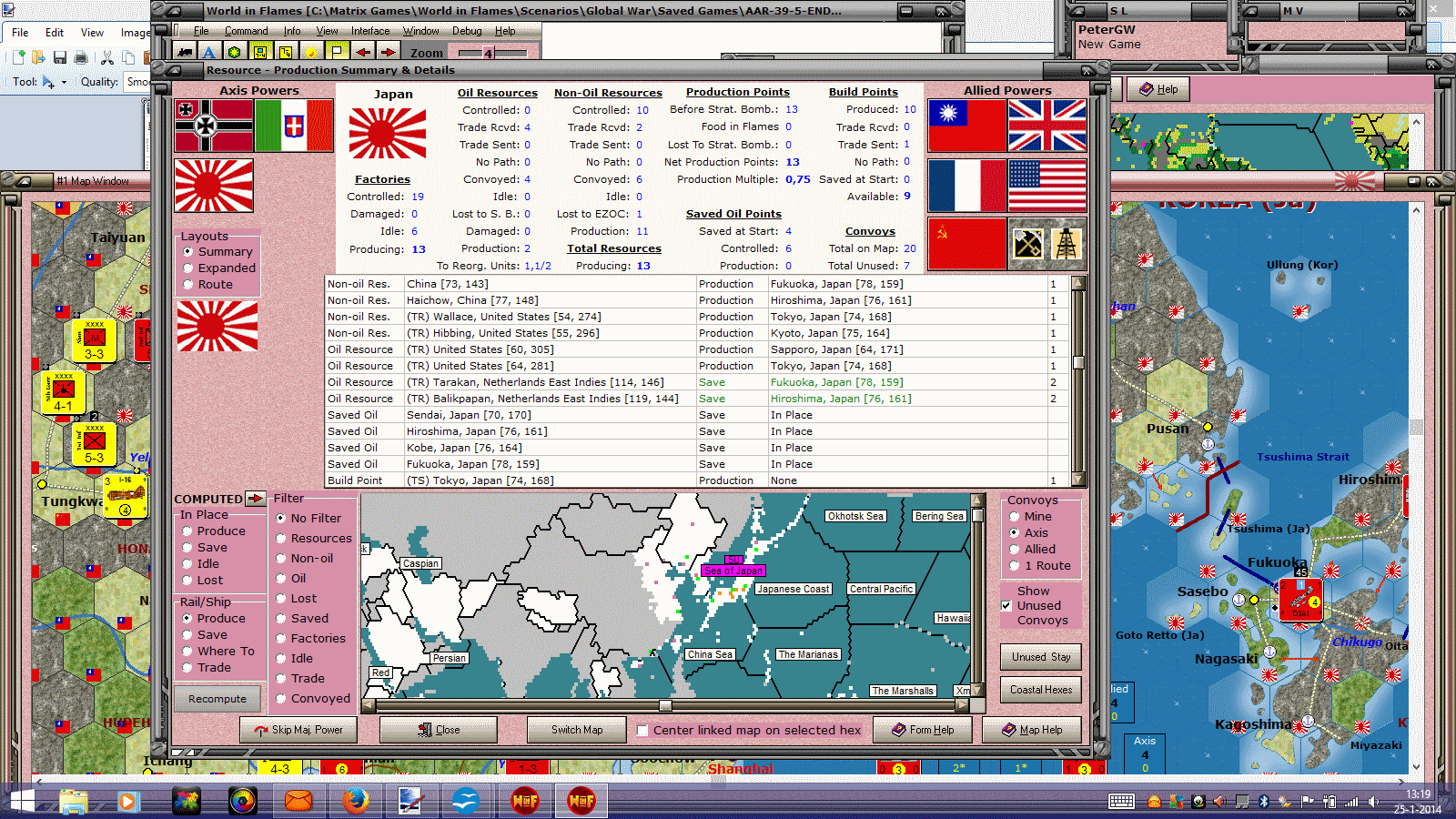Open the Quality combo box in background editor
The height and width of the screenshot is (819, 1456).
point(137,82)
